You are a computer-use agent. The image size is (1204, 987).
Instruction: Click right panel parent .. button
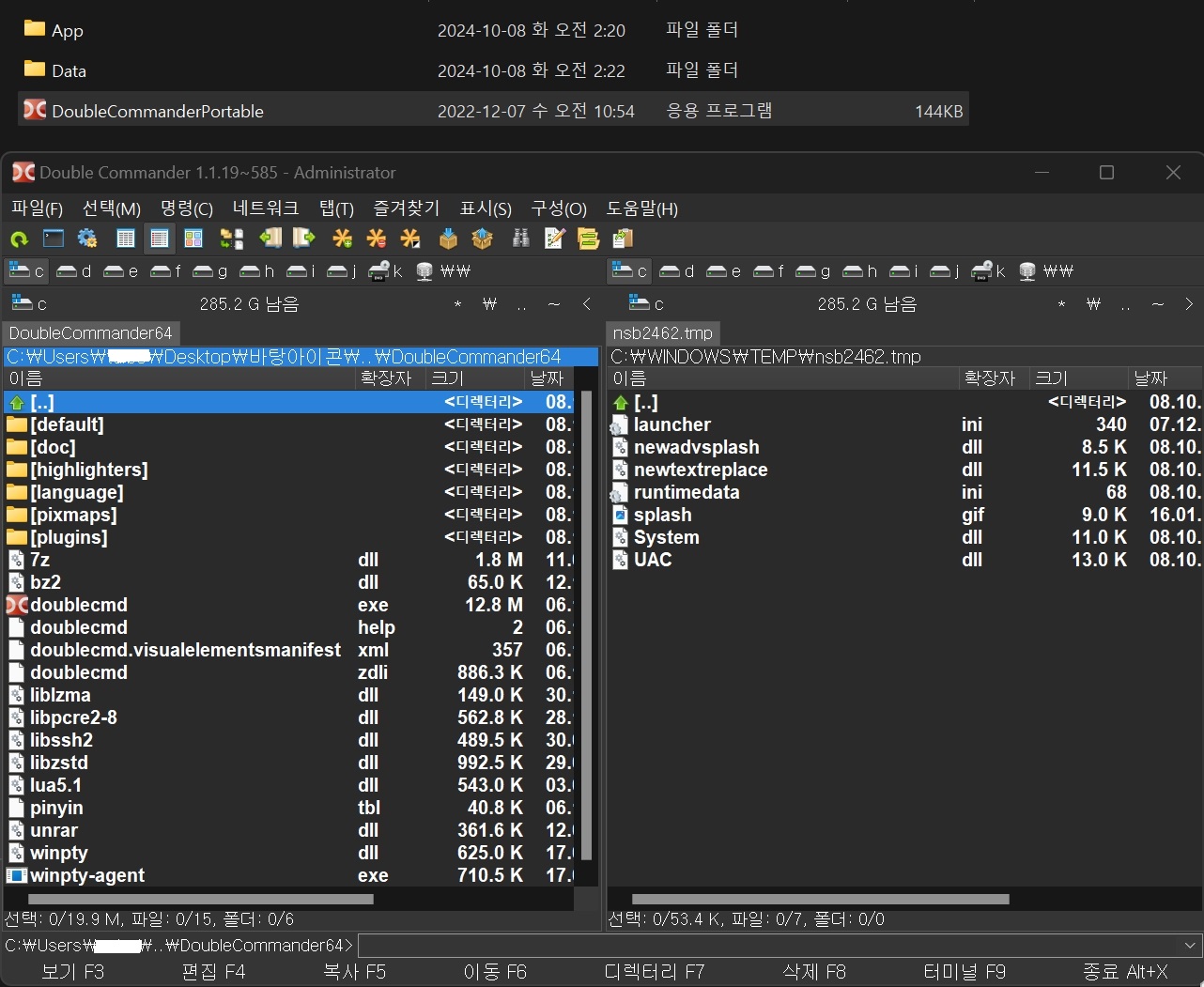click(1125, 303)
